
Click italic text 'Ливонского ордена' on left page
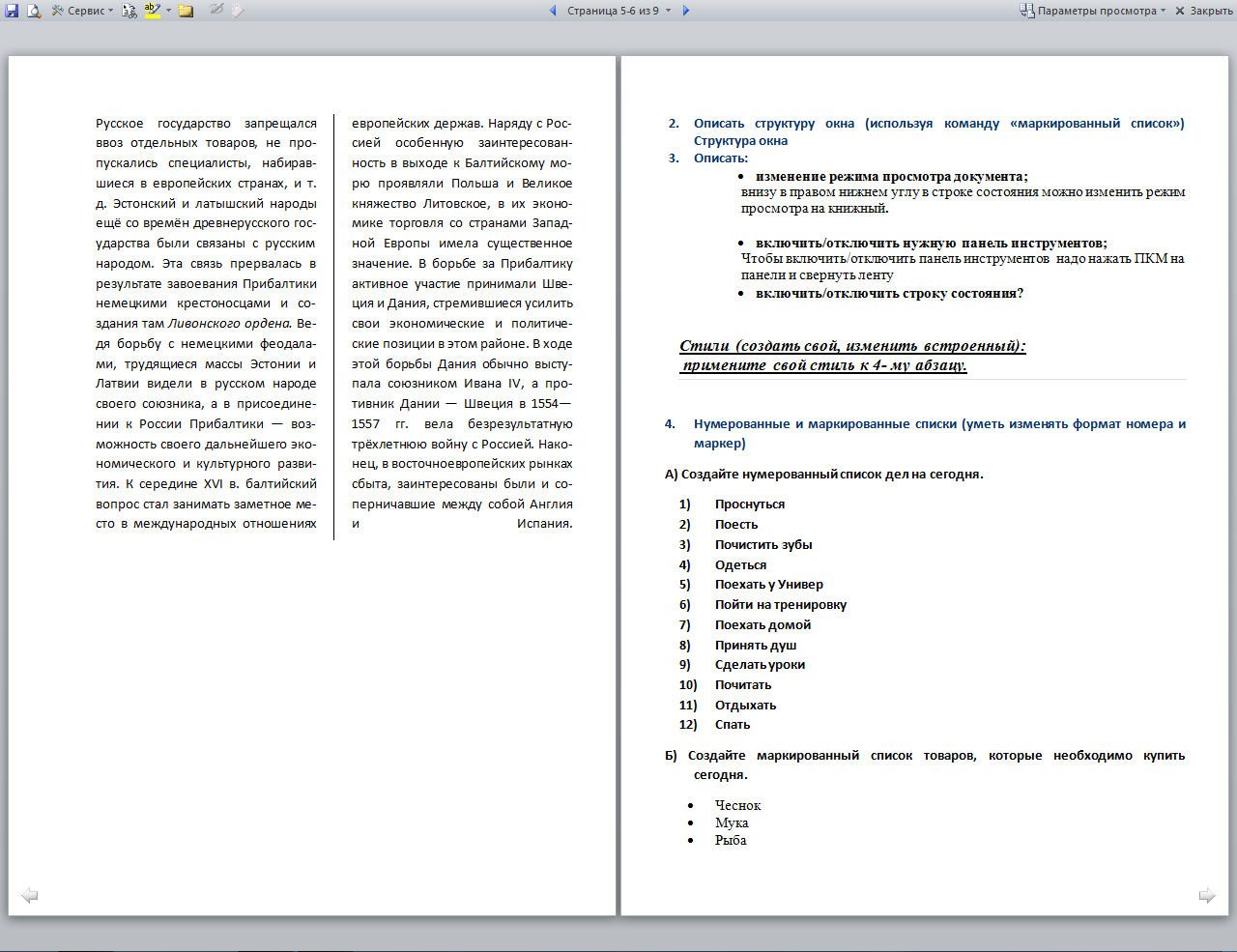click(x=230, y=324)
